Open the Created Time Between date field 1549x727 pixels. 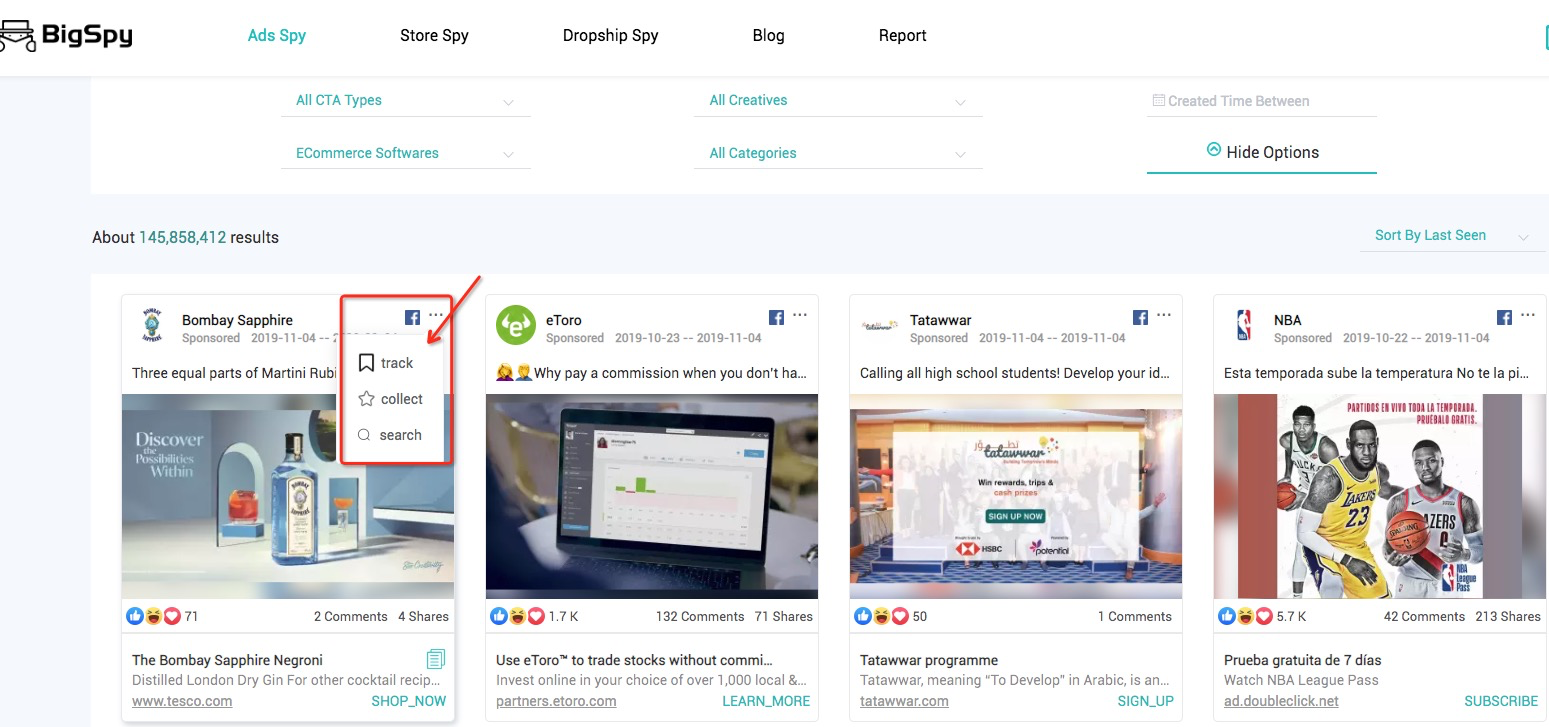click(1262, 101)
